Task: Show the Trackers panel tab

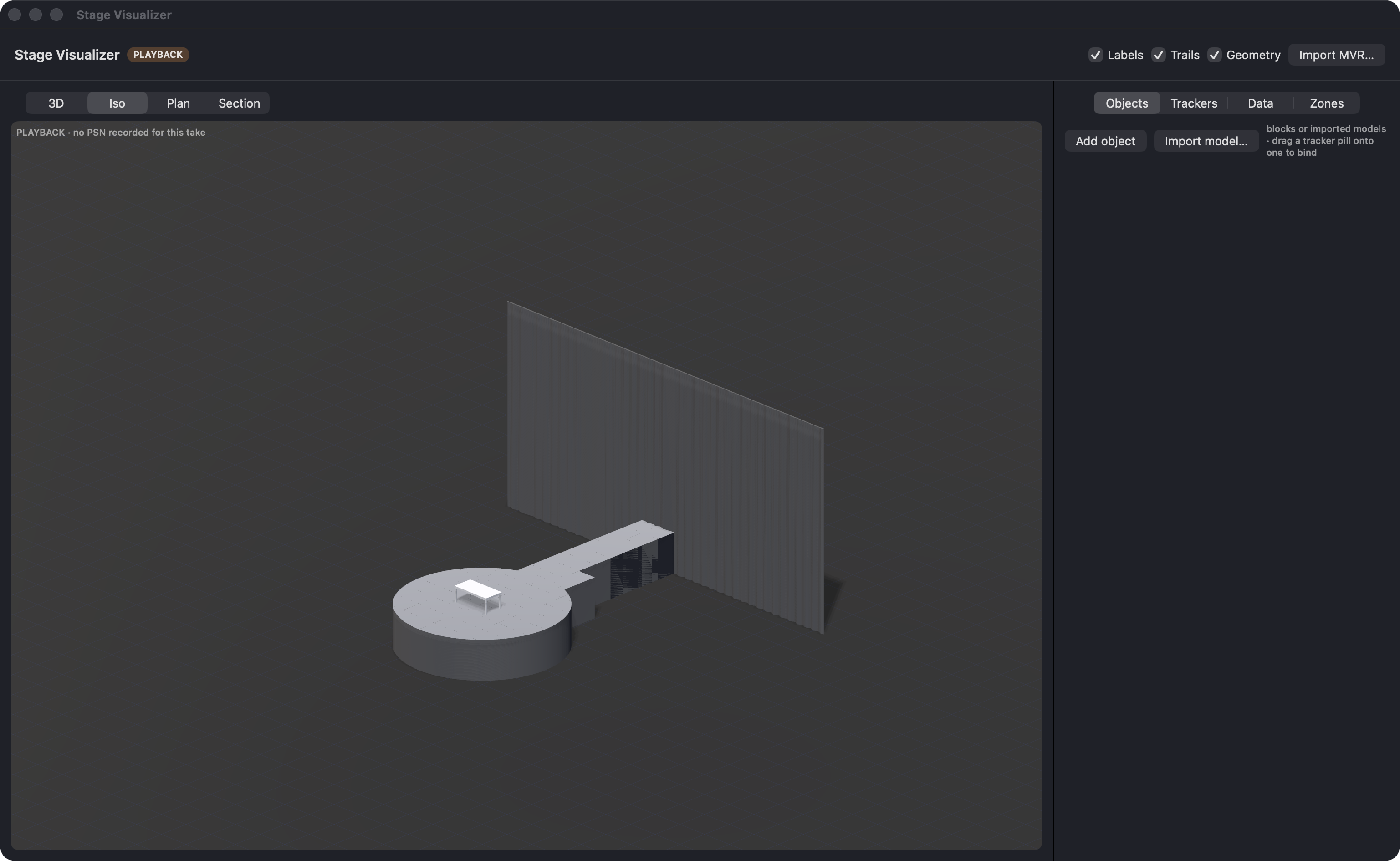Action: click(1194, 103)
